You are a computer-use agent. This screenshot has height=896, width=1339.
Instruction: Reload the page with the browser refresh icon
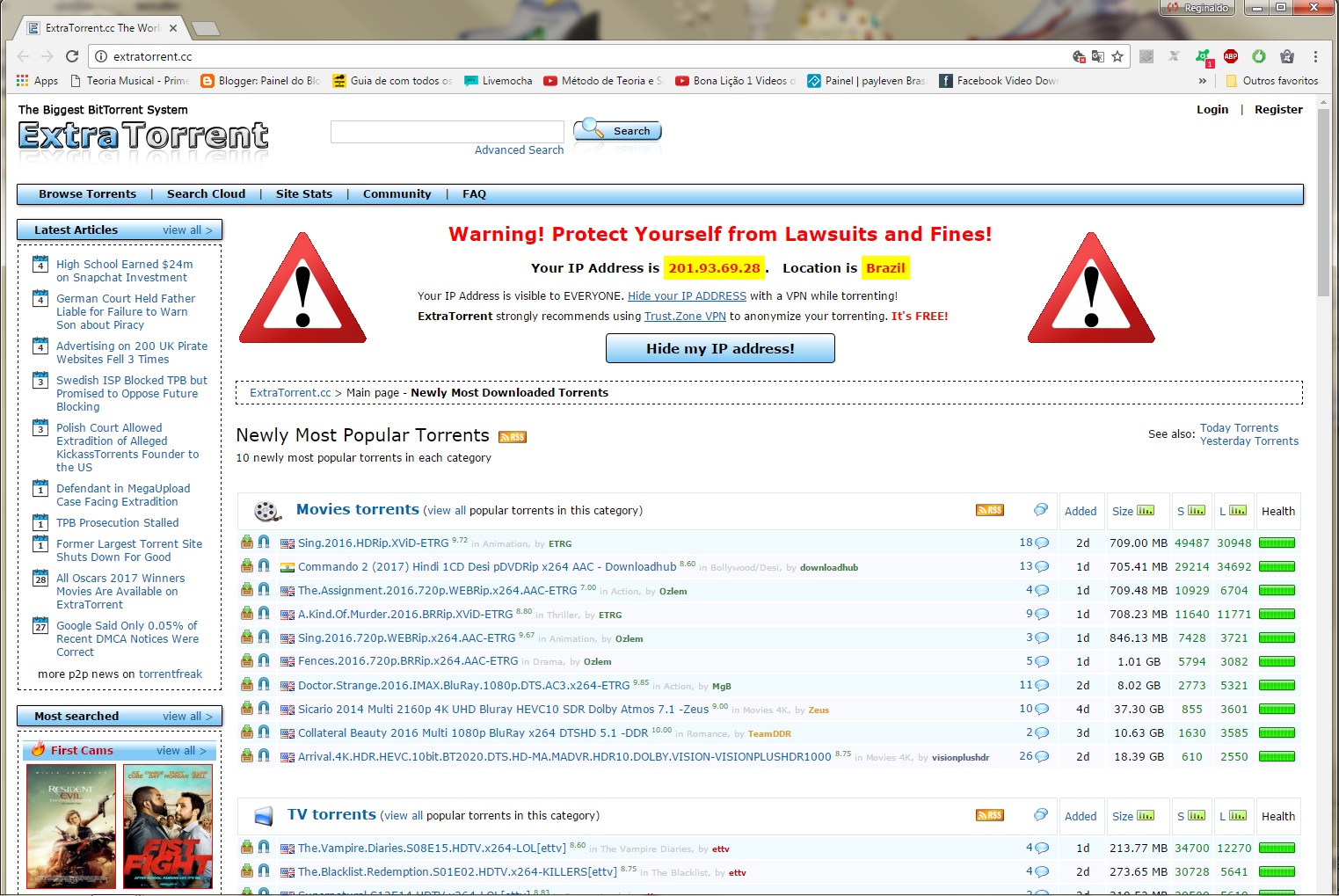click(72, 56)
